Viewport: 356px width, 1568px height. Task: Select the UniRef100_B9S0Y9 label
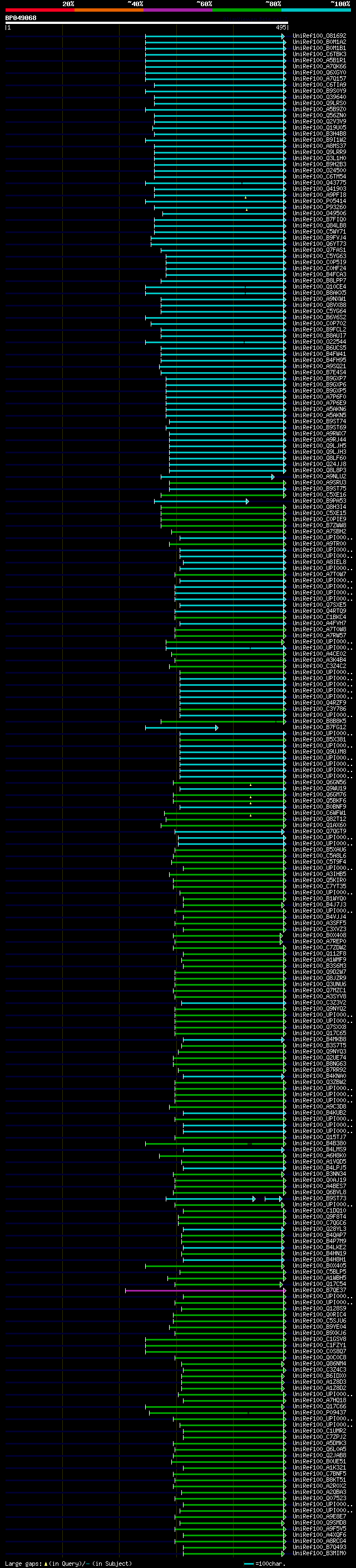(x=319, y=91)
